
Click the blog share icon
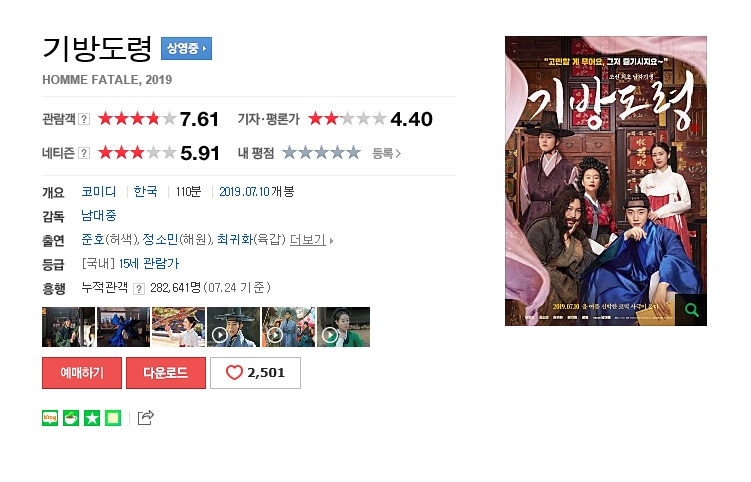click(50, 418)
